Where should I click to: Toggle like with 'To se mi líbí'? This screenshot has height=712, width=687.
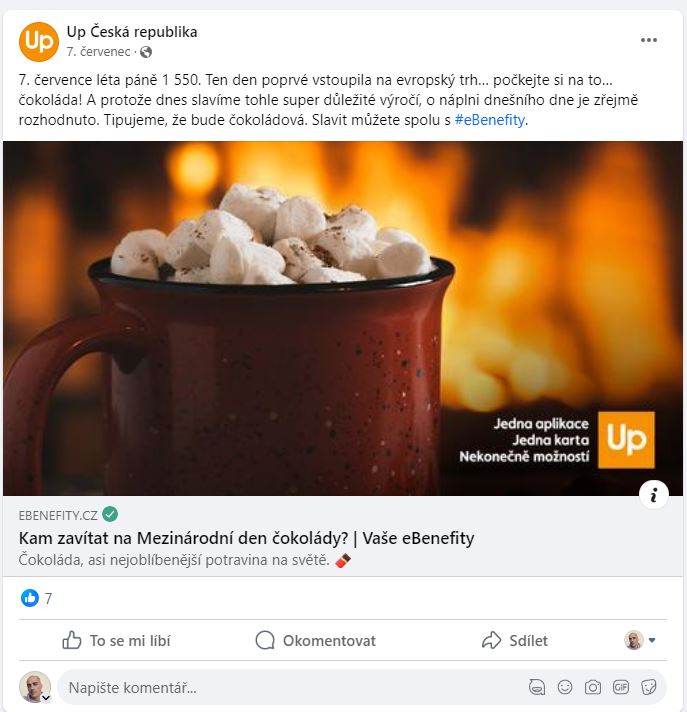point(116,640)
